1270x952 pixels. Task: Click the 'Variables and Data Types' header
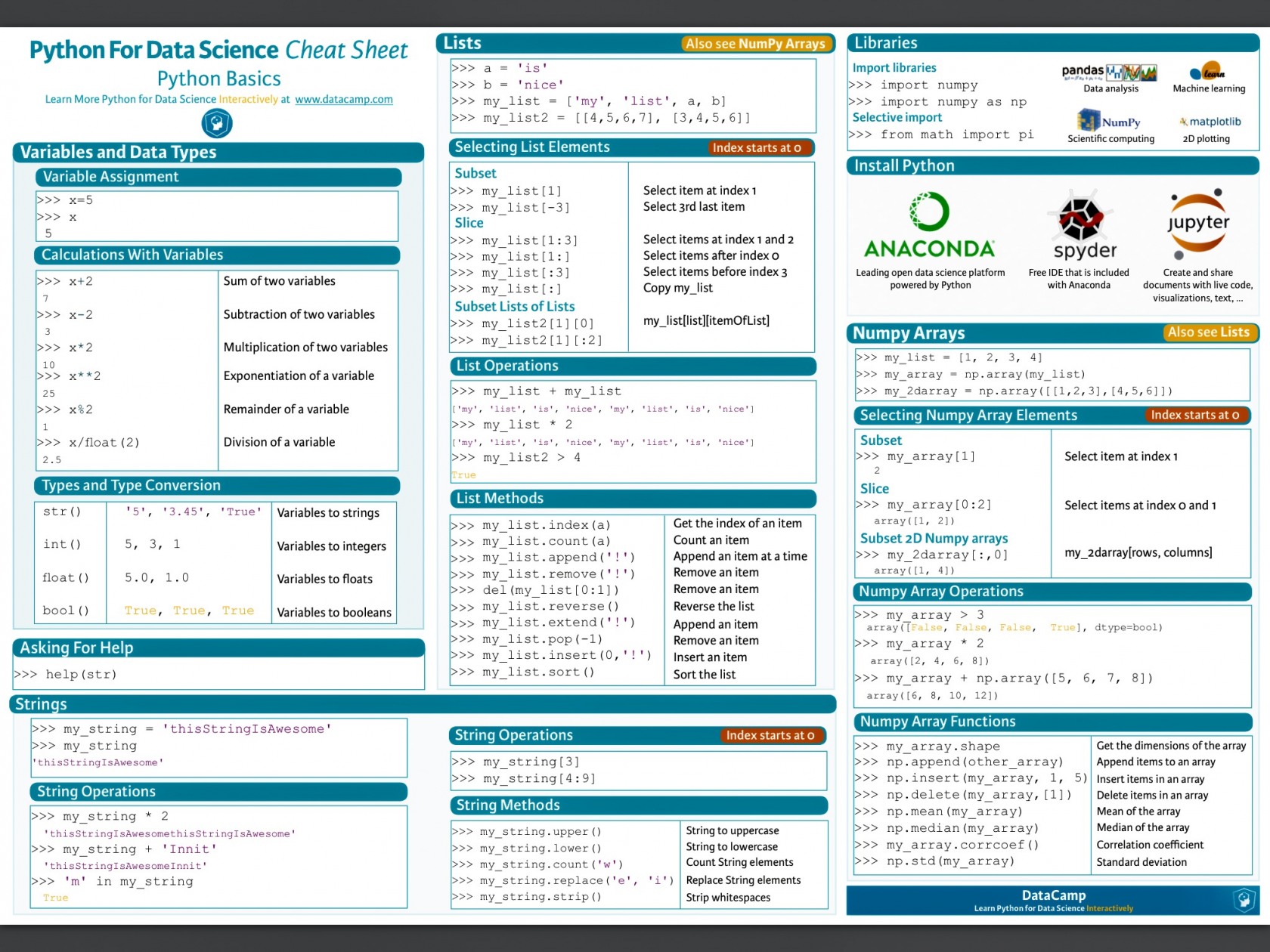[218, 153]
